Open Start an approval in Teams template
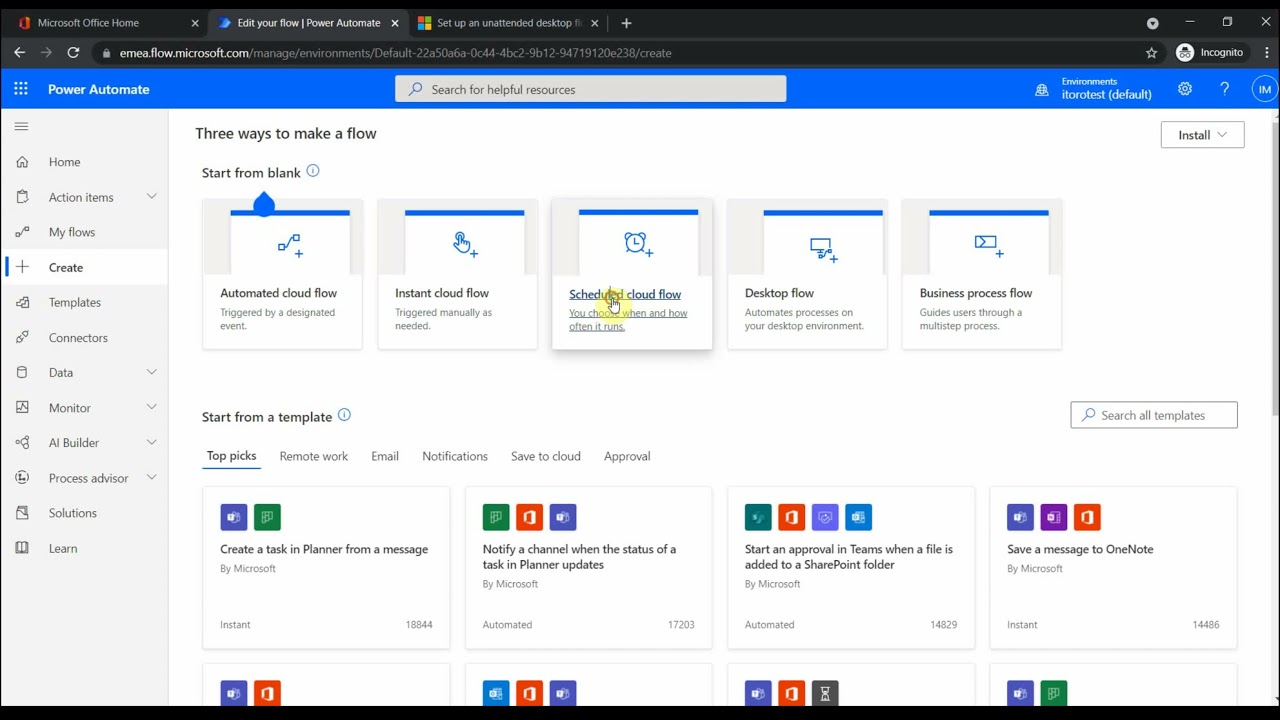Image resolution: width=1280 pixels, height=720 pixels. 851,568
